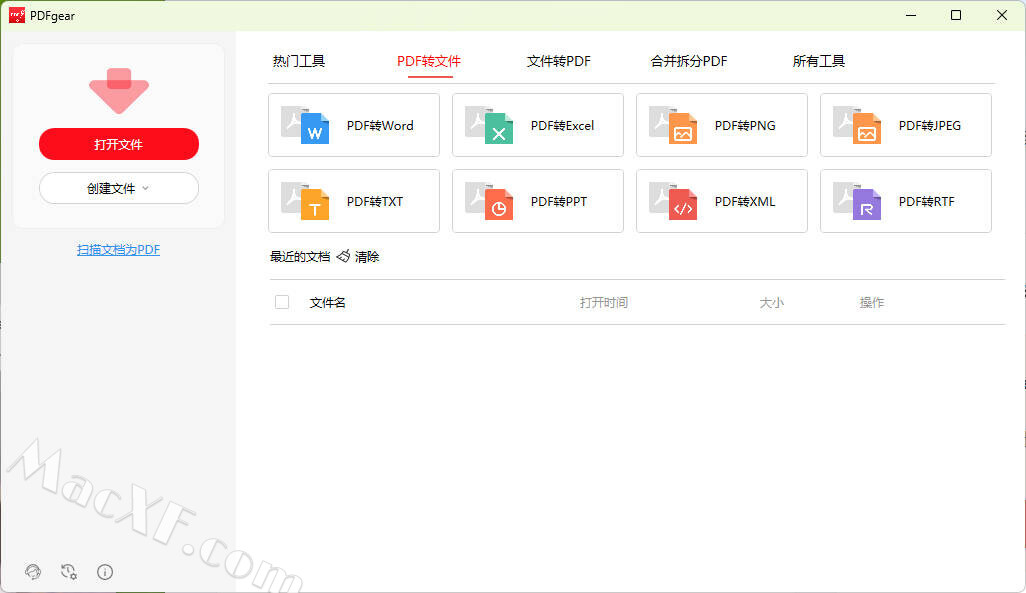
Task: Open customer support headset icon
Action: (x=33, y=572)
